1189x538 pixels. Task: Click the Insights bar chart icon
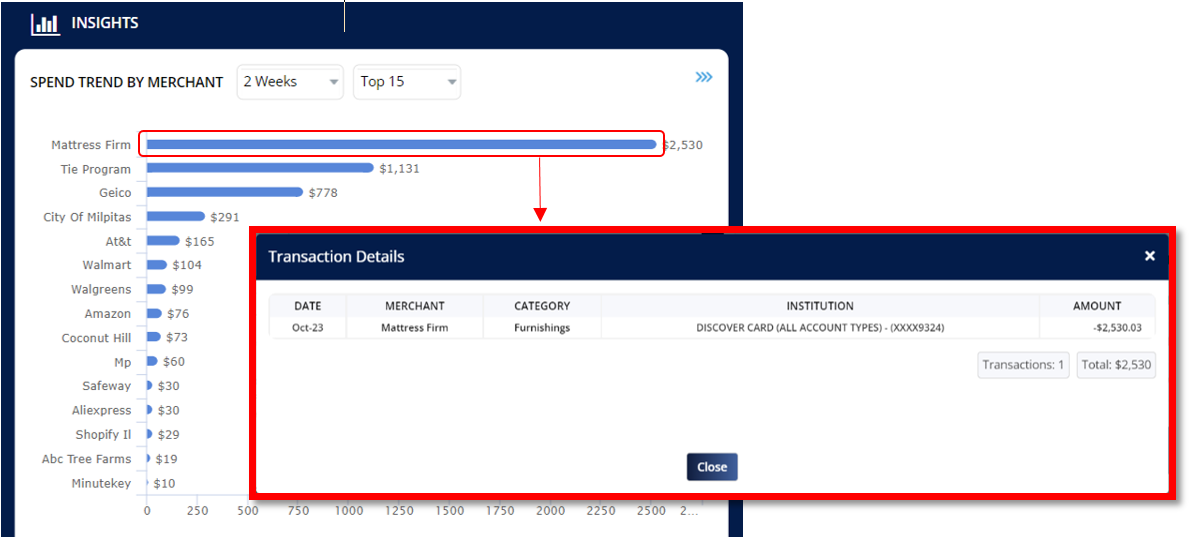[x=45, y=23]
